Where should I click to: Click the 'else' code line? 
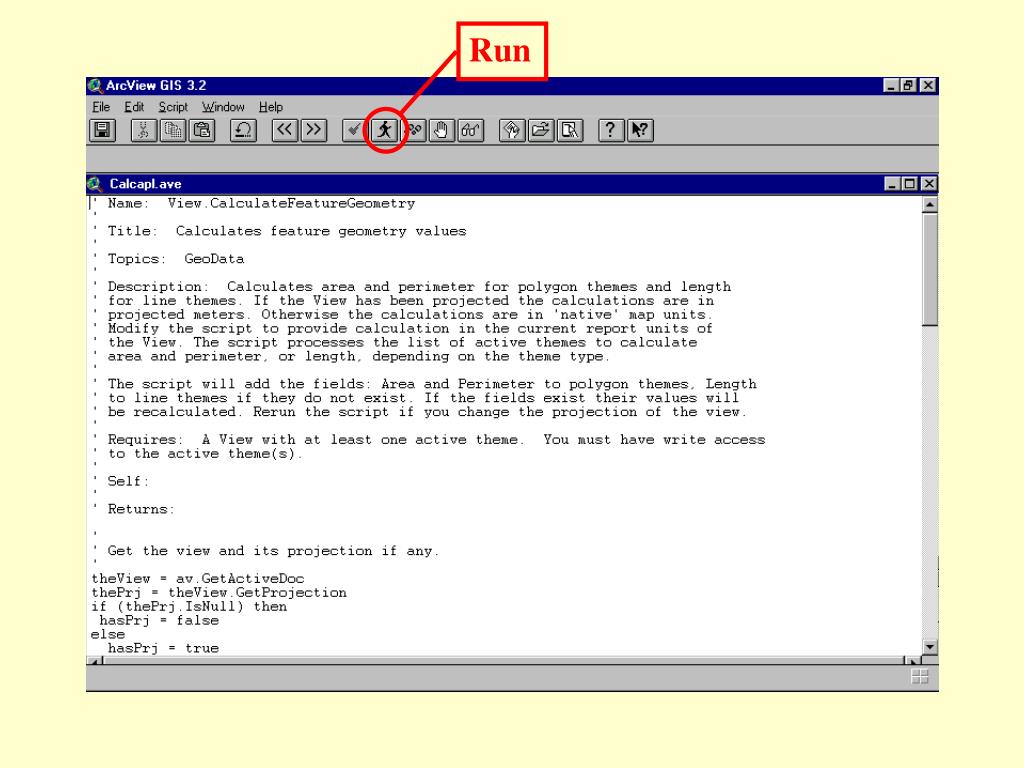[x=108, y=634]
